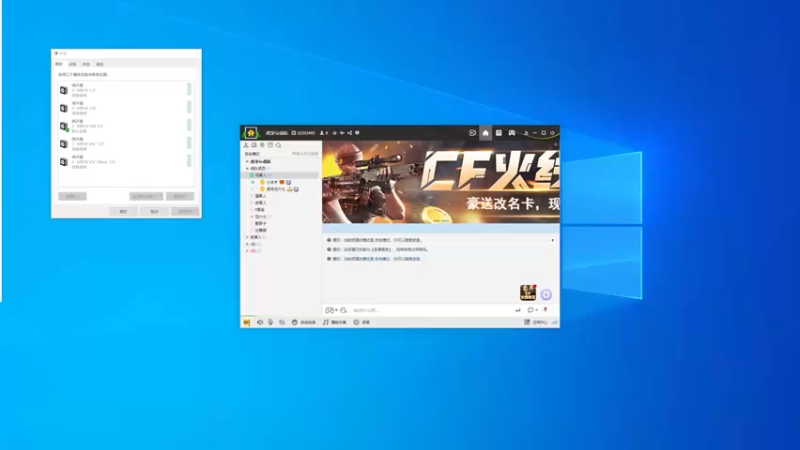This screenshot has width=800, height=450.
Task: Collapse the top channel tree arrow
Action: click(247, 161)
